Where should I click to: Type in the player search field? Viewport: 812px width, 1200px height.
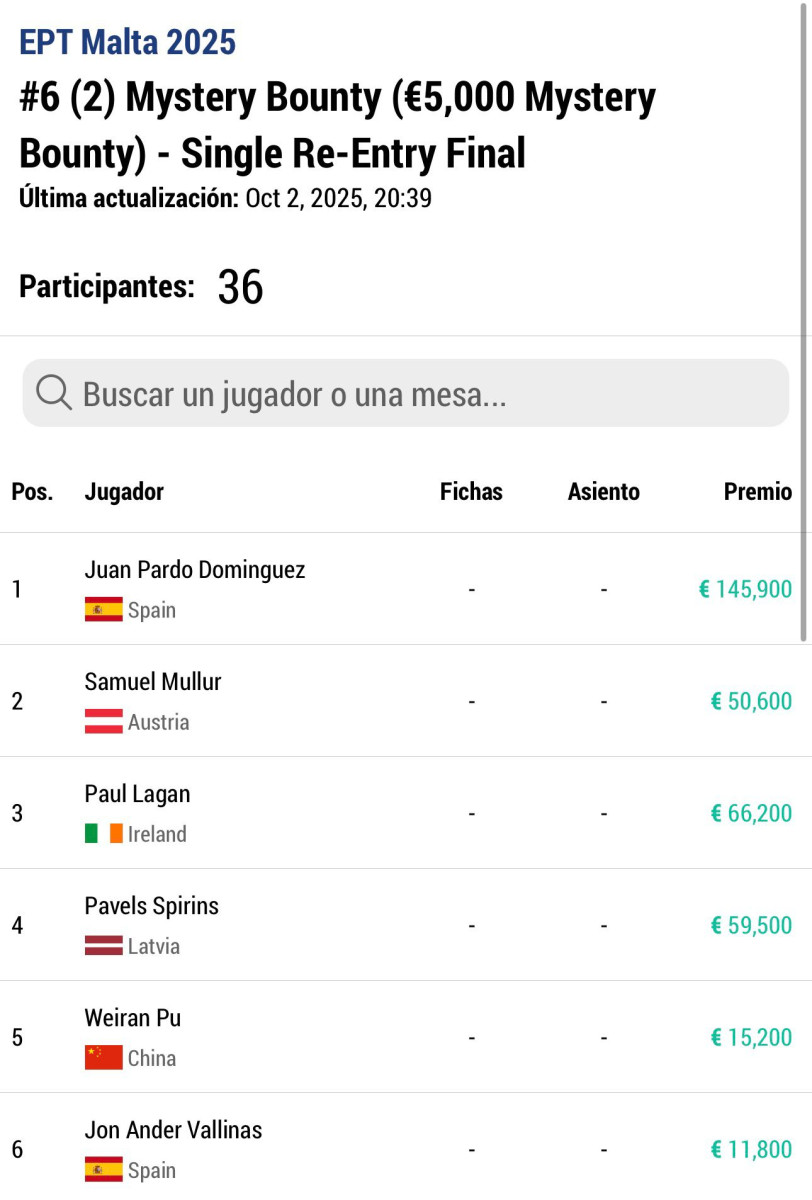[x=420, y=394]
